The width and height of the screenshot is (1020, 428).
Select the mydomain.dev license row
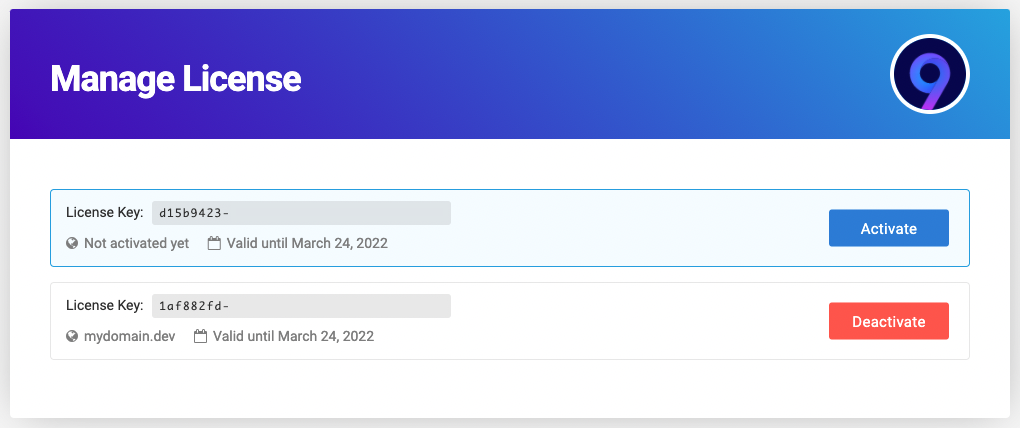620,321
